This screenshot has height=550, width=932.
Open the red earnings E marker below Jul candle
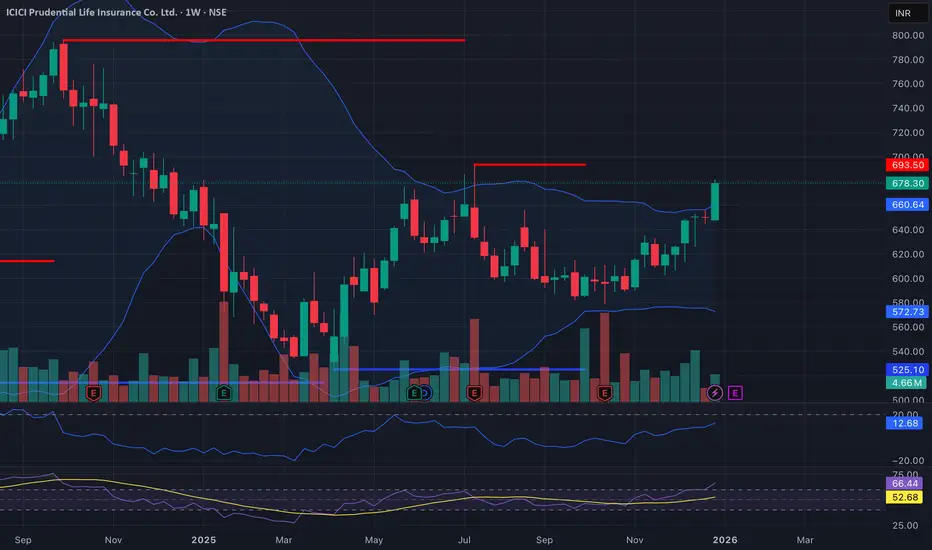pos(474,392)
